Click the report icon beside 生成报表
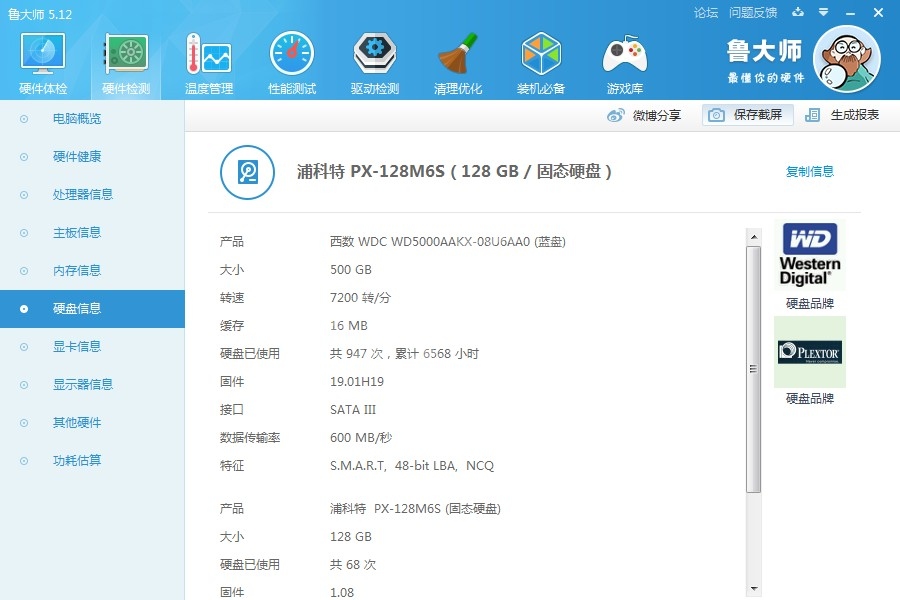Screen dimensions: 900x600 click(812, 115)
